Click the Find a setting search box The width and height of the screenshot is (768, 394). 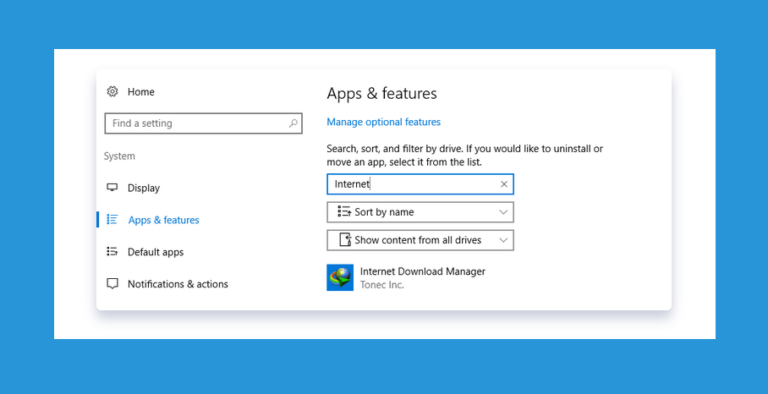(x=203, y=123)
